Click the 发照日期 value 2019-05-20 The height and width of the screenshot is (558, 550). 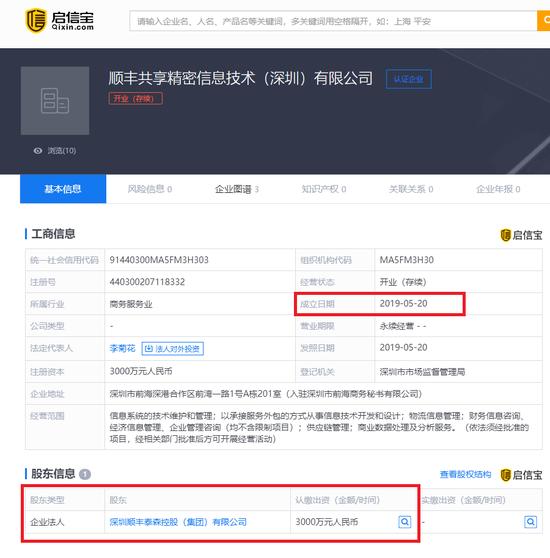pyautogui.click(x=403, y=347)
